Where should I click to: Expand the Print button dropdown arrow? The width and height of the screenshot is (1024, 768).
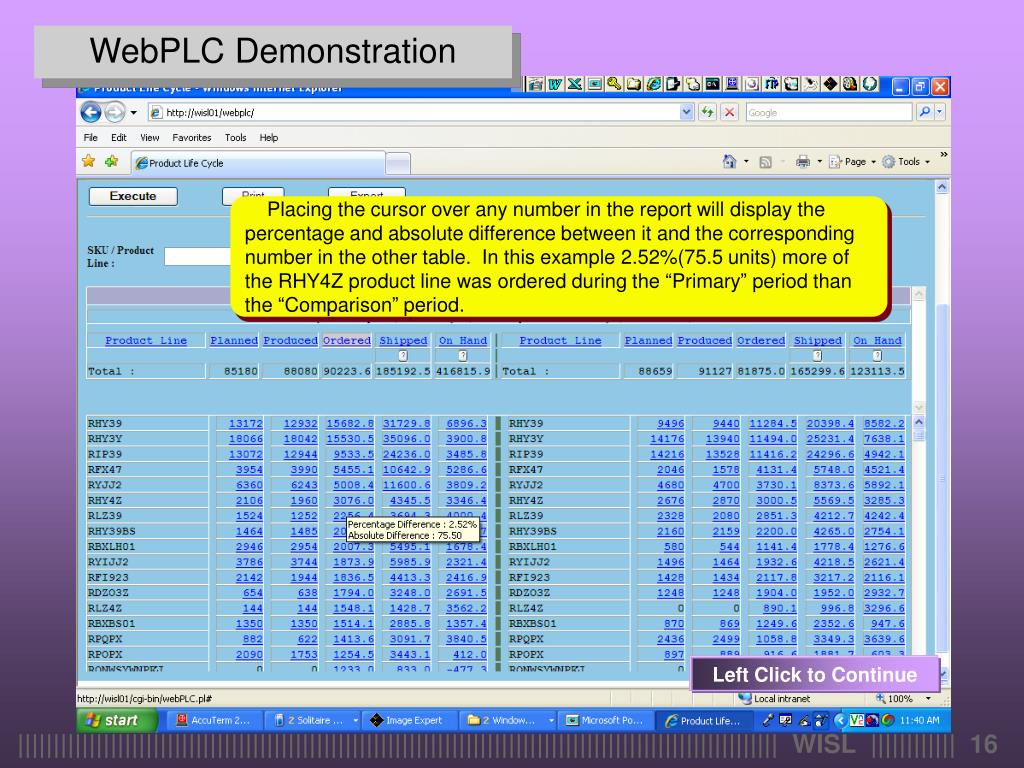(x=820, y=161)
